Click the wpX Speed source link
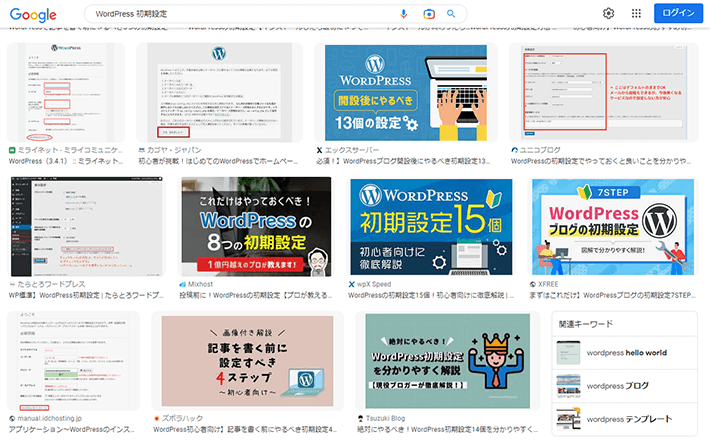Screen dimensions: 710x444 pos(370,284)
